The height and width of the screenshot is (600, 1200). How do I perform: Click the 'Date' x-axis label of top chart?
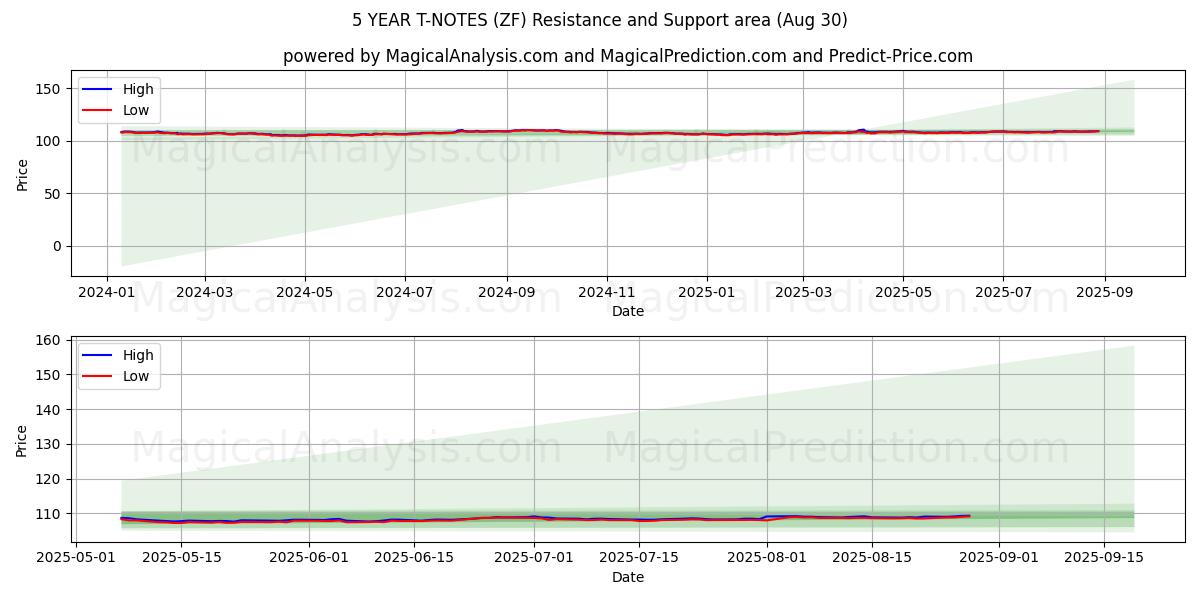tap(628, 311)
